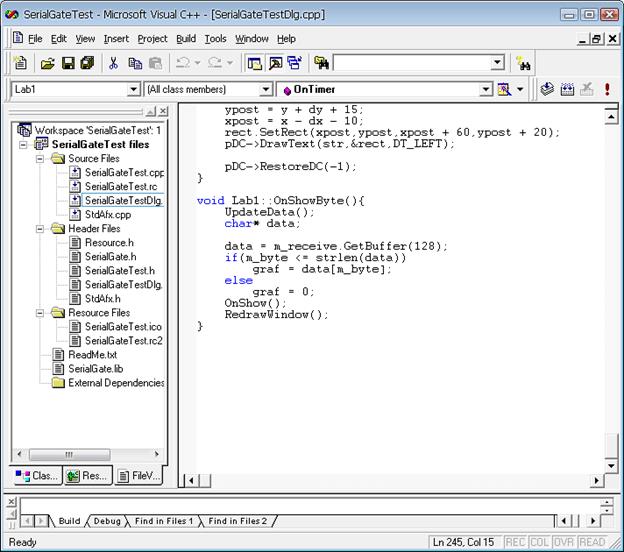The image size is (624, 552).
Task: Click the document icon left of File menu
Action: (x=18, y=38)
